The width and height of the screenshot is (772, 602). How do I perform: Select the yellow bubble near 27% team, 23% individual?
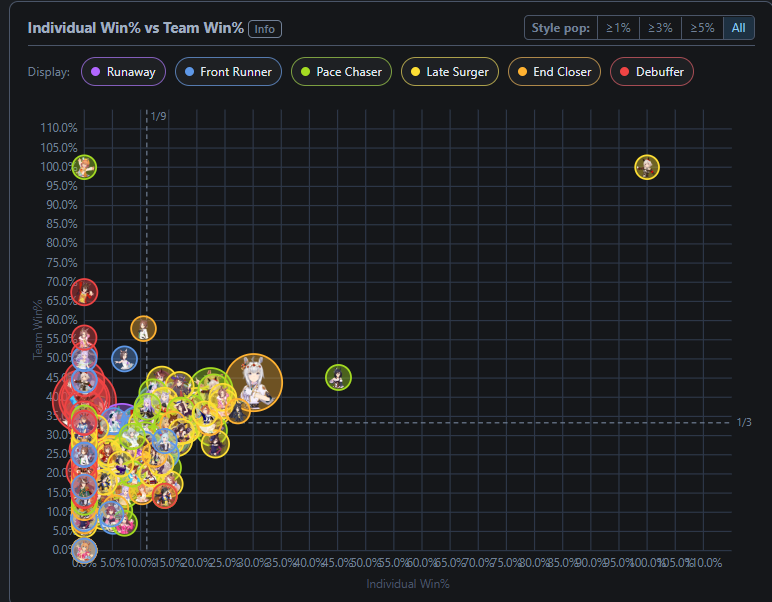click(x=215, y=444)
